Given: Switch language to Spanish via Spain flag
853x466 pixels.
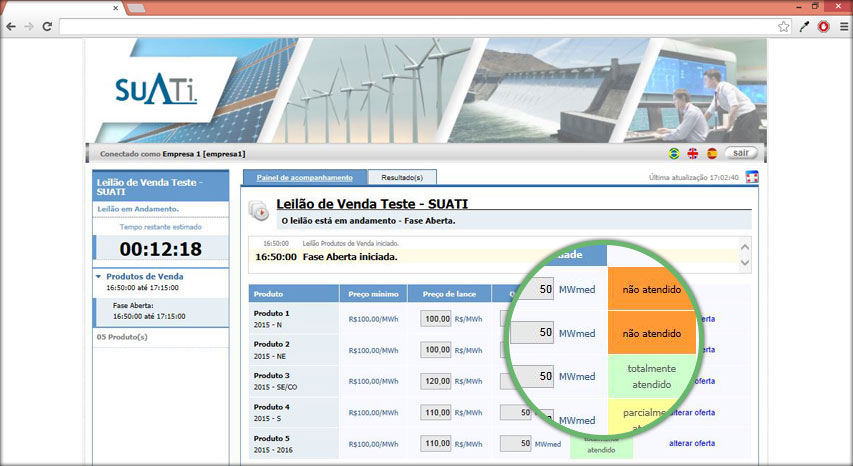Looking at the screenshot, I should pyautogui.click(x=712, y=153).
